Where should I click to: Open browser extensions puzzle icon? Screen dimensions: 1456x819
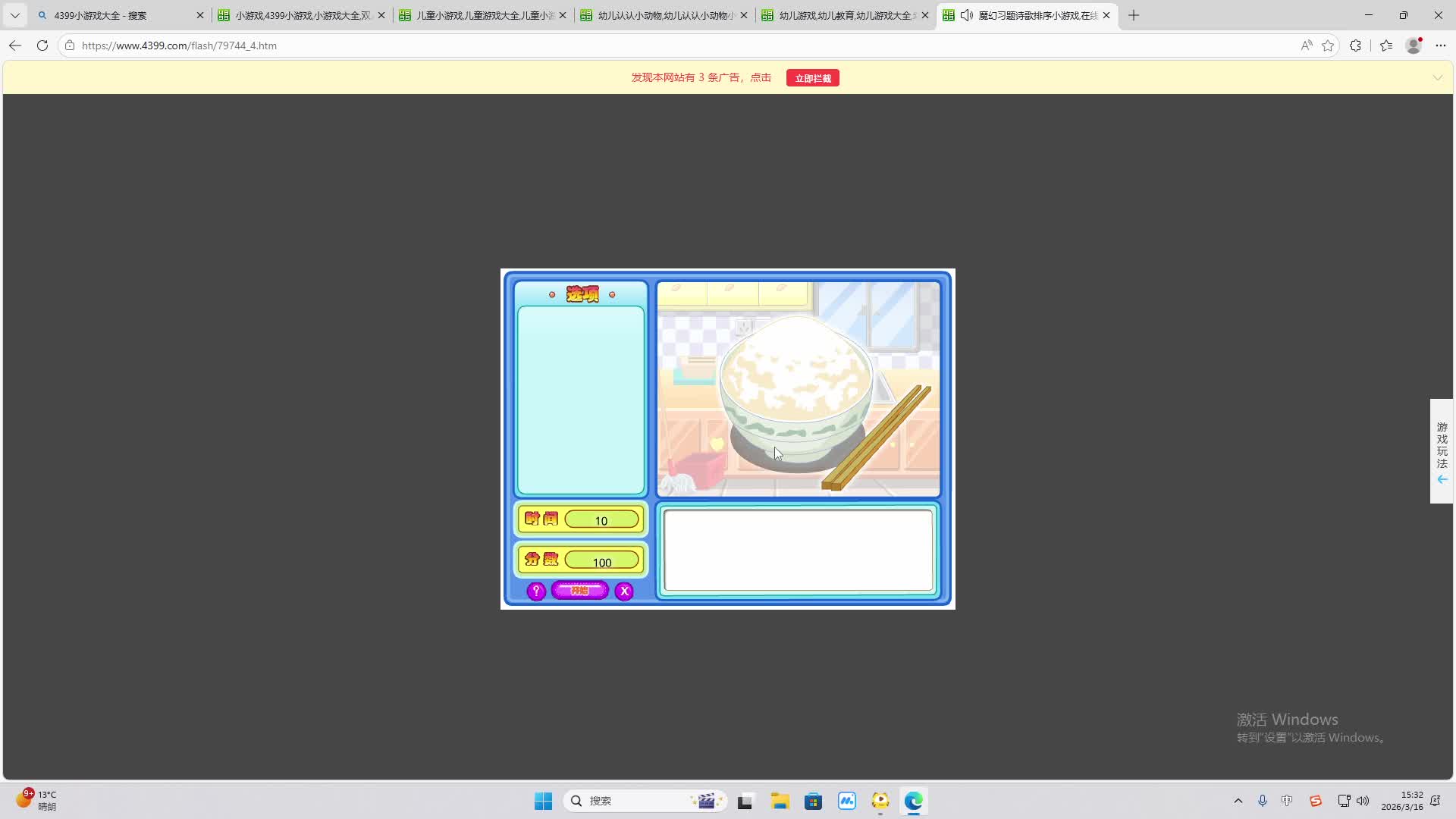1355,45
